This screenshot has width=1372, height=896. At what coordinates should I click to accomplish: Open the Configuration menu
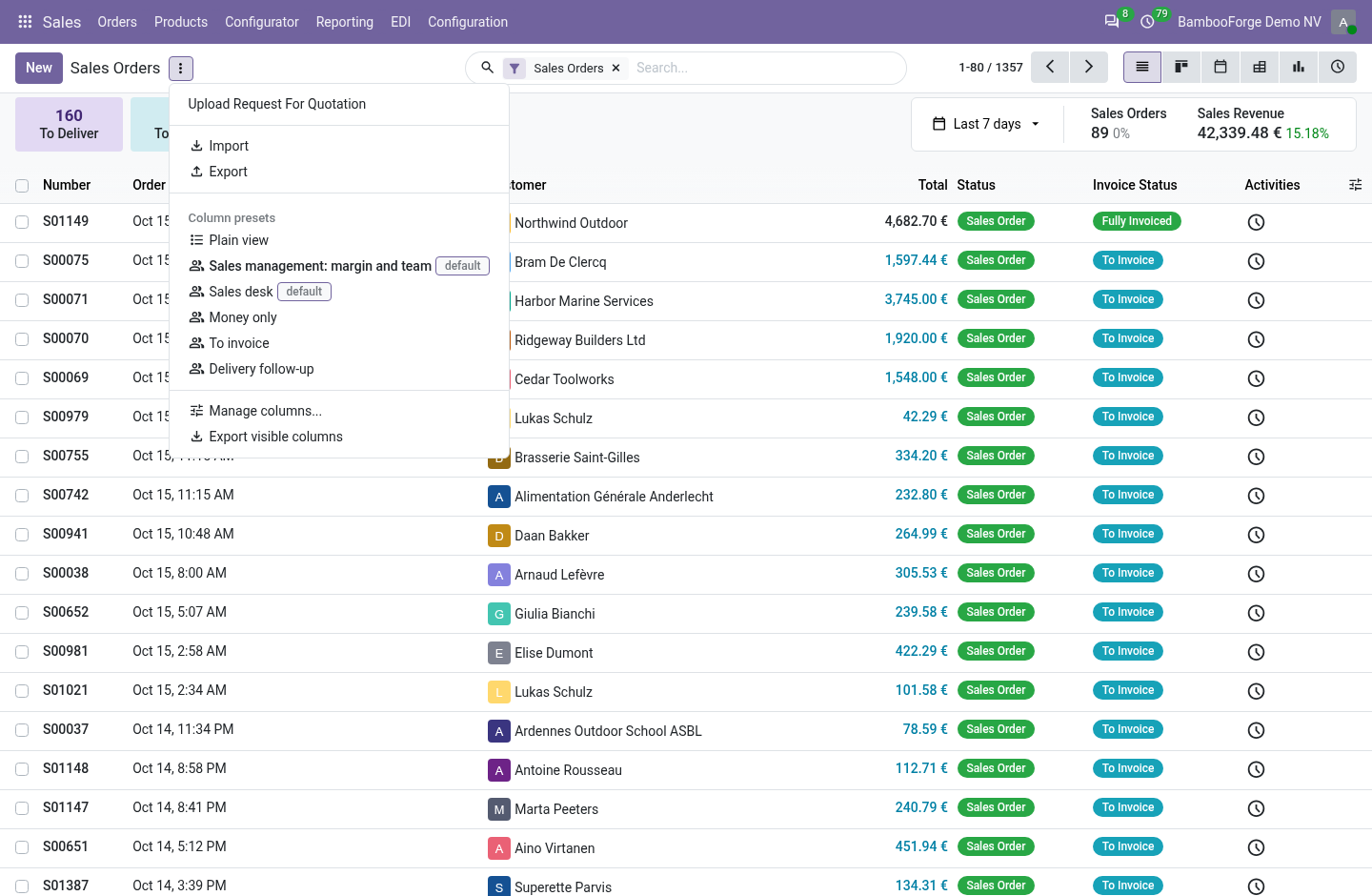click(x=468, y=22)
